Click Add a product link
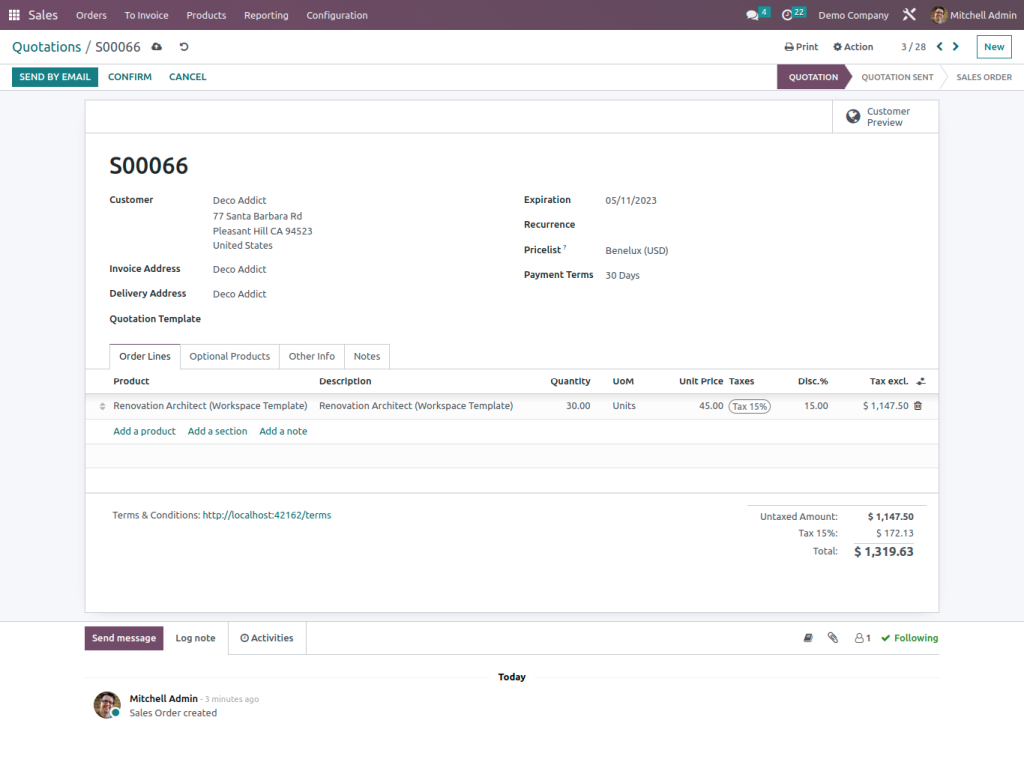 pyautogui.click(x=144, y=431)
